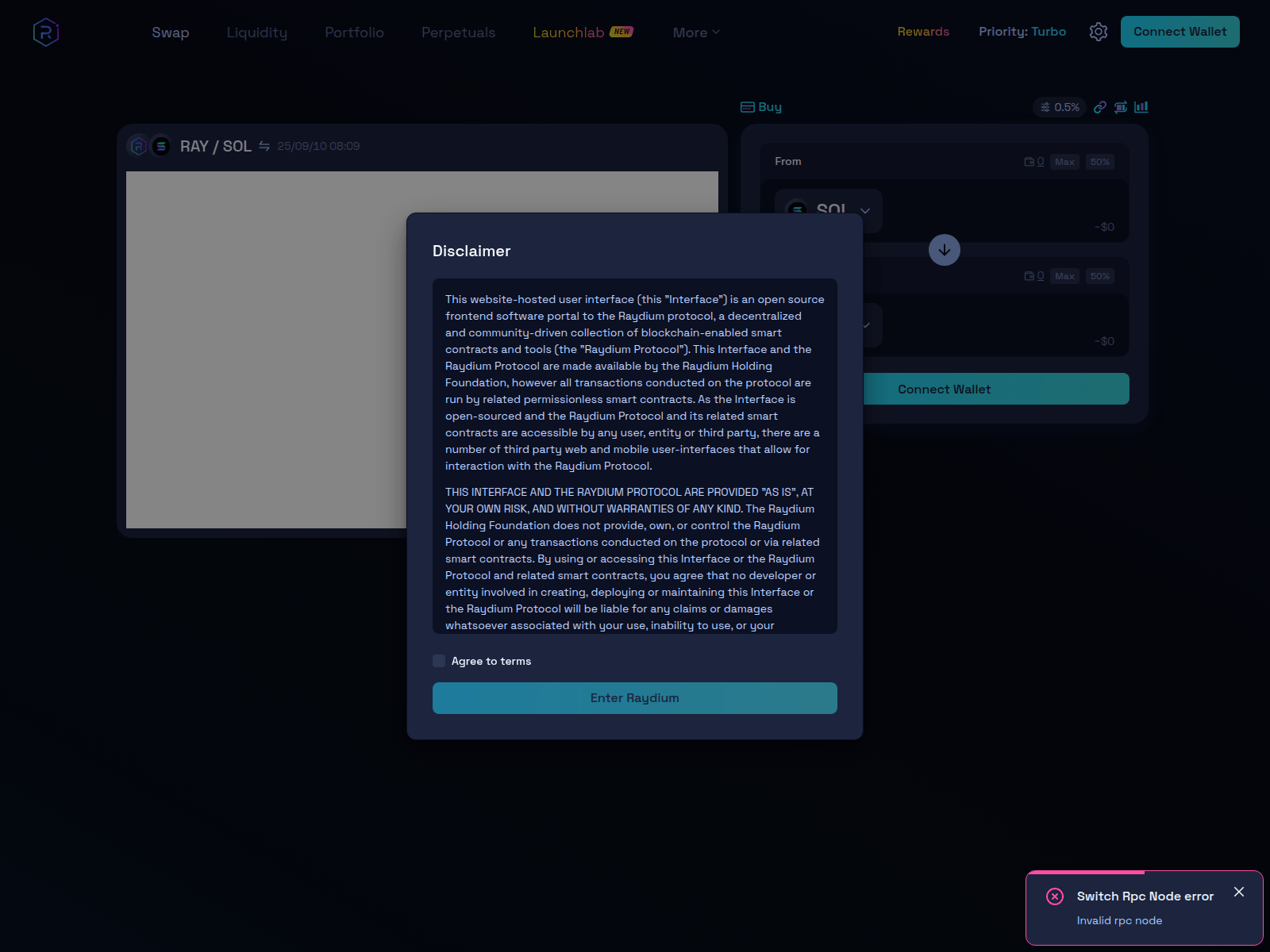Click the chip icon beside the share link
The image size is (1270, 952).
tap(1121, 107)
